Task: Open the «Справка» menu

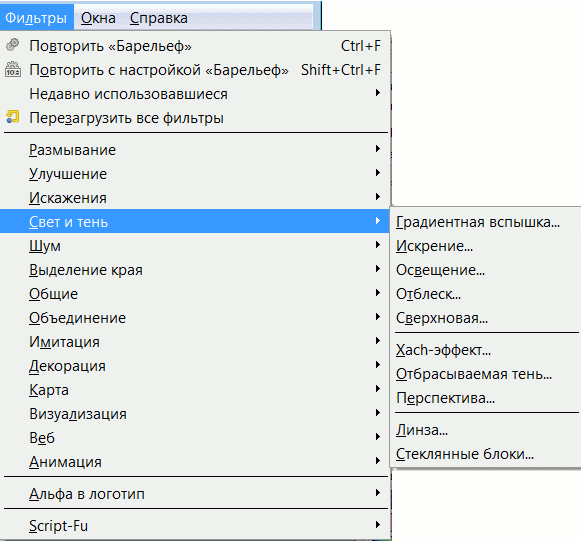Action: pyautogui.click(x=159, y=18)
